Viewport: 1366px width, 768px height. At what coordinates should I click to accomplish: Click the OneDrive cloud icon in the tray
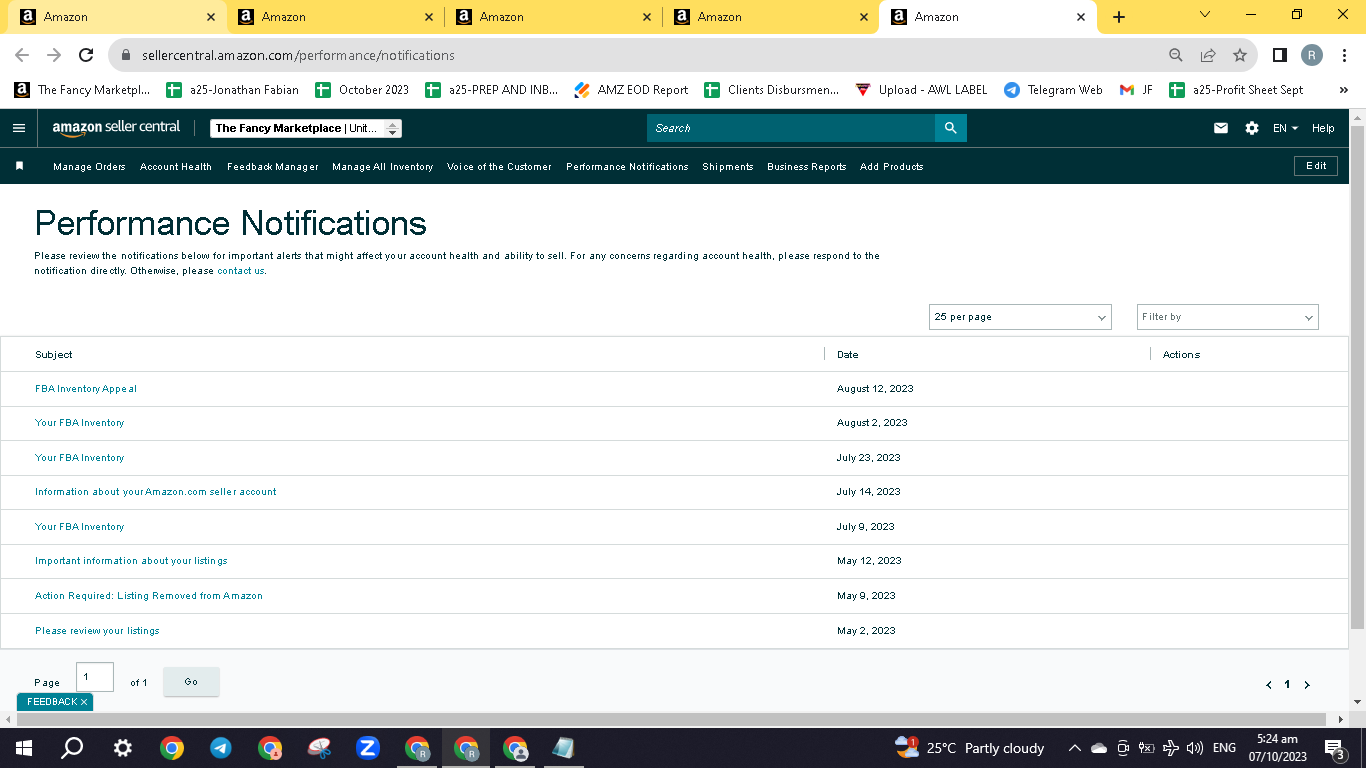tap(1099, 748)
